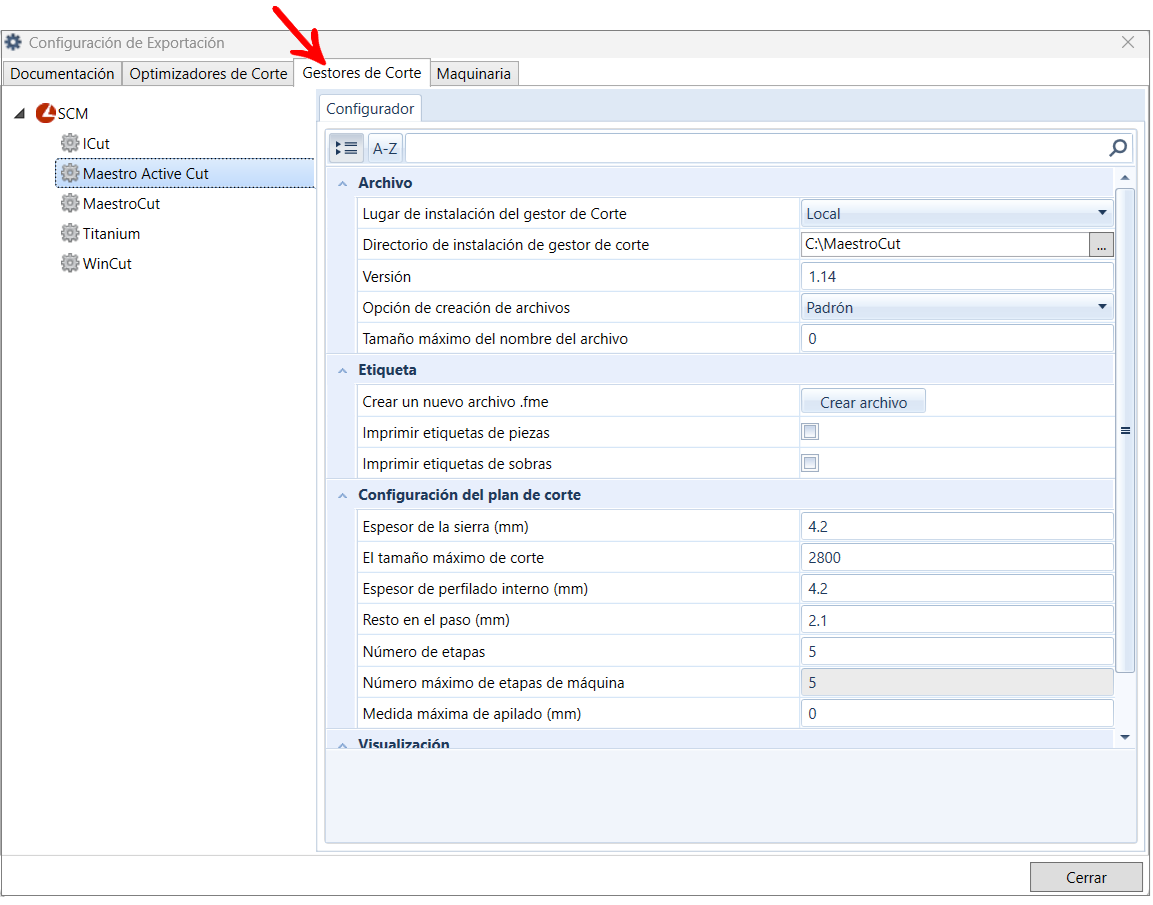Select the SCM root node label

pyautogui.click(x=73, y=114)
